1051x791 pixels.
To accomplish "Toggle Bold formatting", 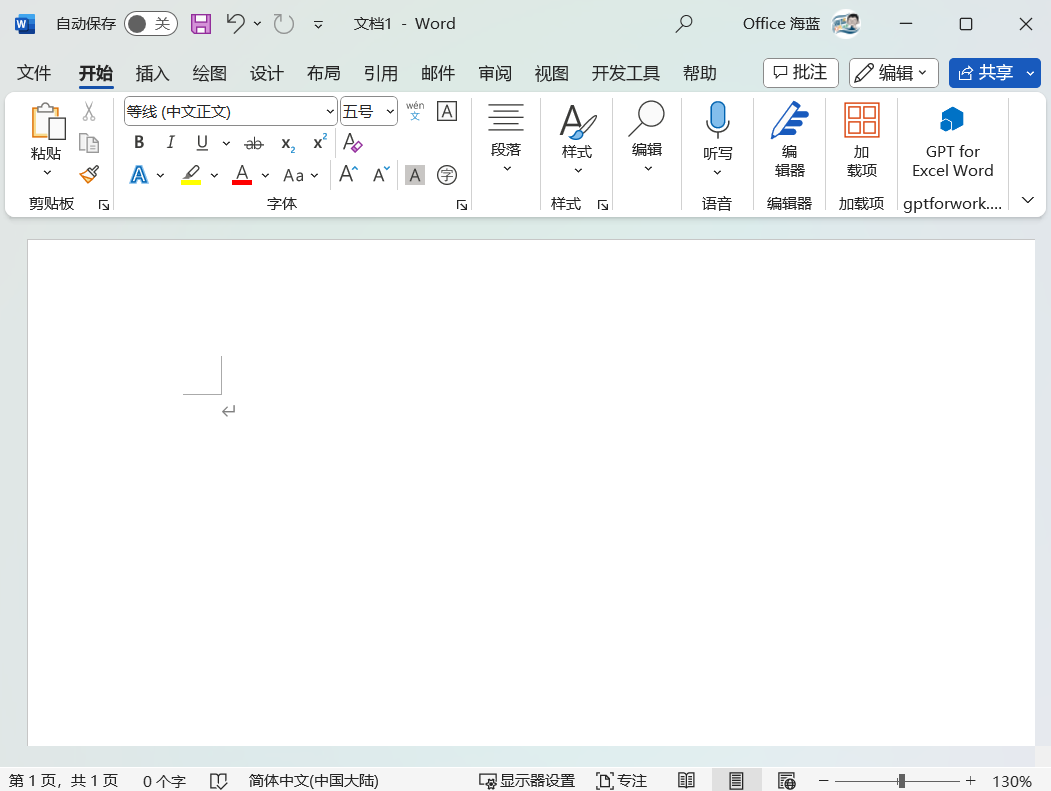I will [139, 142].
